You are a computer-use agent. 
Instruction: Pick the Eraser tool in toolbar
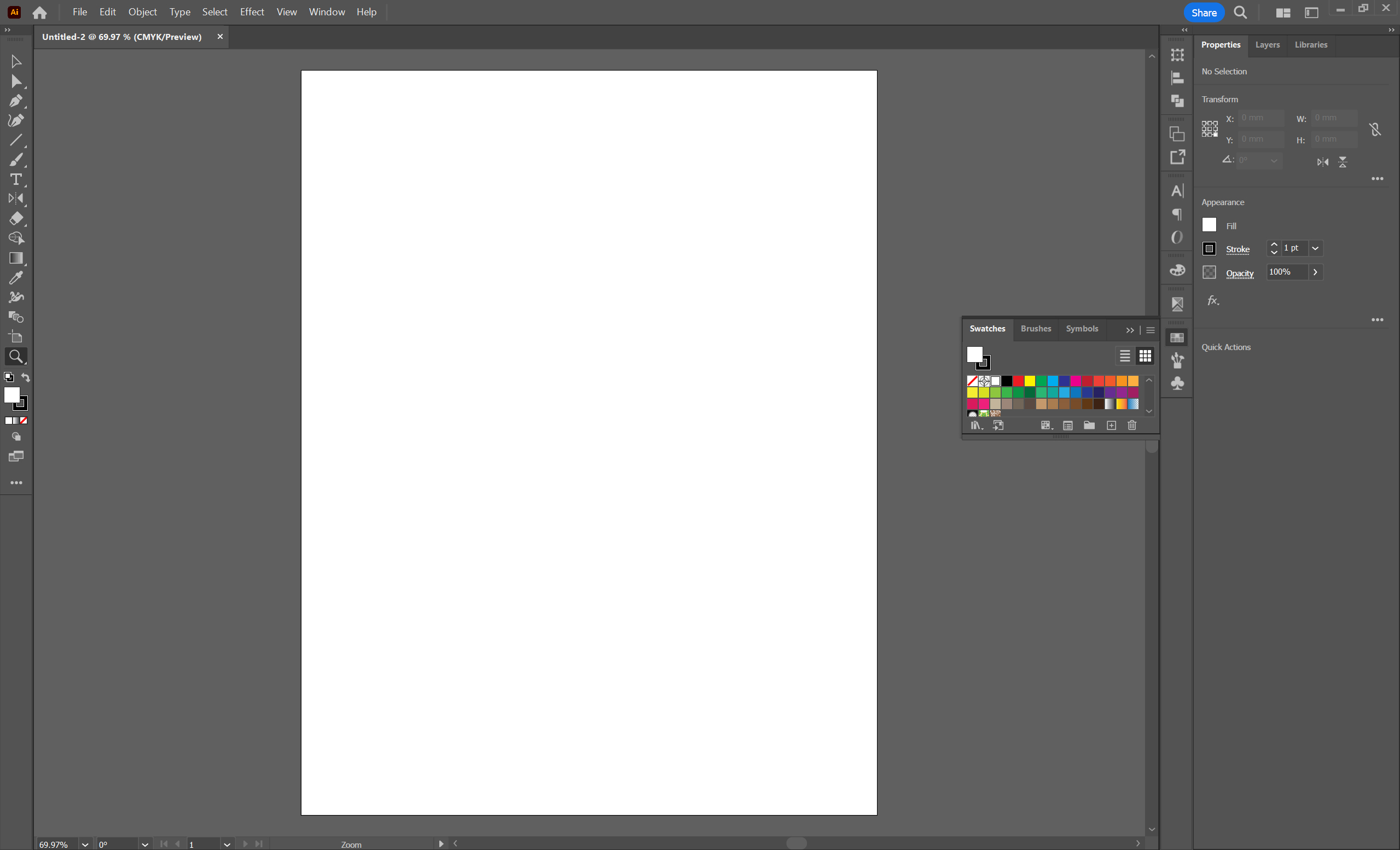pos(16,219)
